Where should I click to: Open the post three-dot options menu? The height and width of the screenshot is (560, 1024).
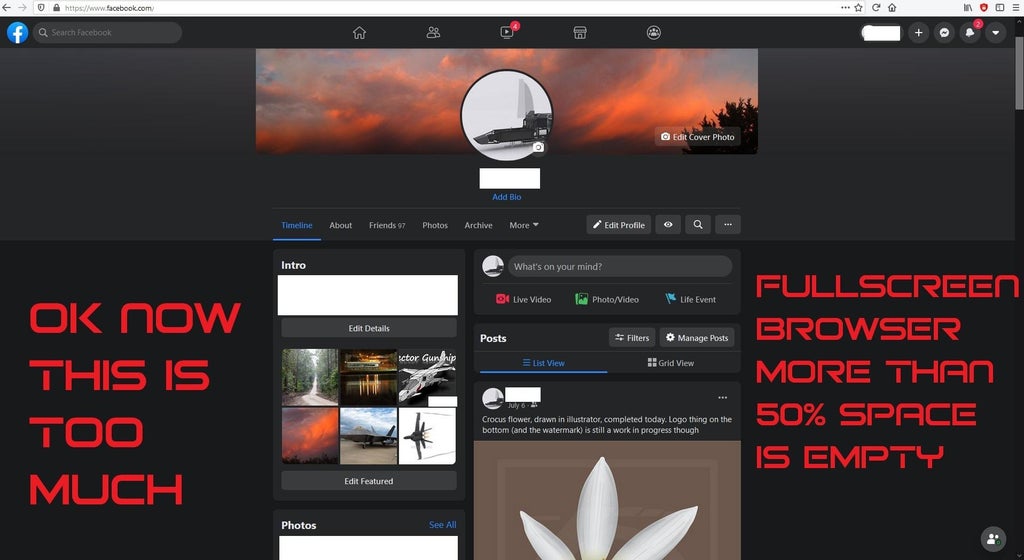coord(722,397)
